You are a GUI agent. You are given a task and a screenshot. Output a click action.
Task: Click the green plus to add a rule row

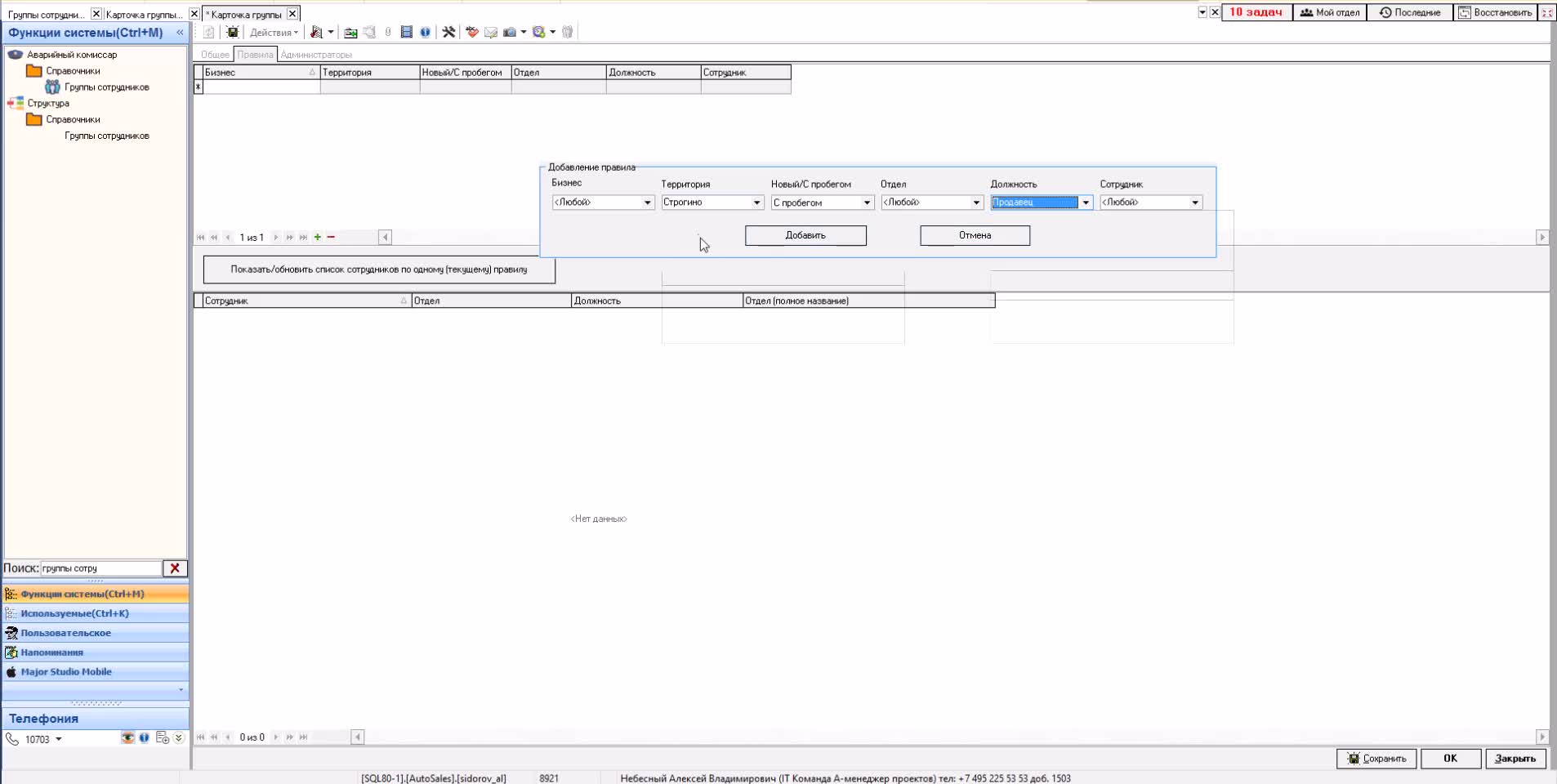pos(318,237)
